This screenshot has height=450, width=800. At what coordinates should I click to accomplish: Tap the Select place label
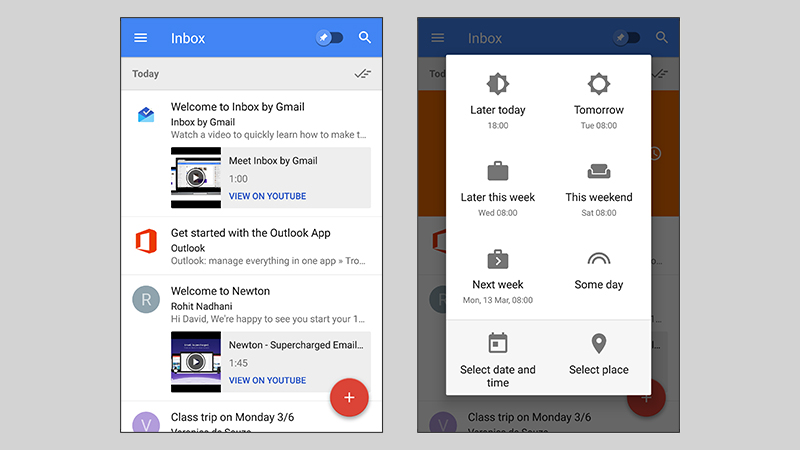pyautogui.click(x=598, y=369)
